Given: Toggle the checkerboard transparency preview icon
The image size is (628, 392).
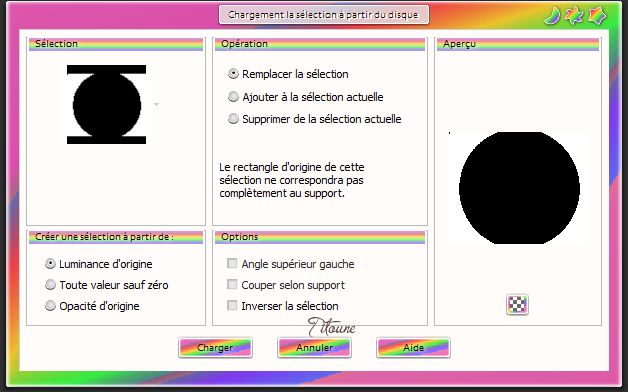Looking at the screenshot, I should point(517,304).
